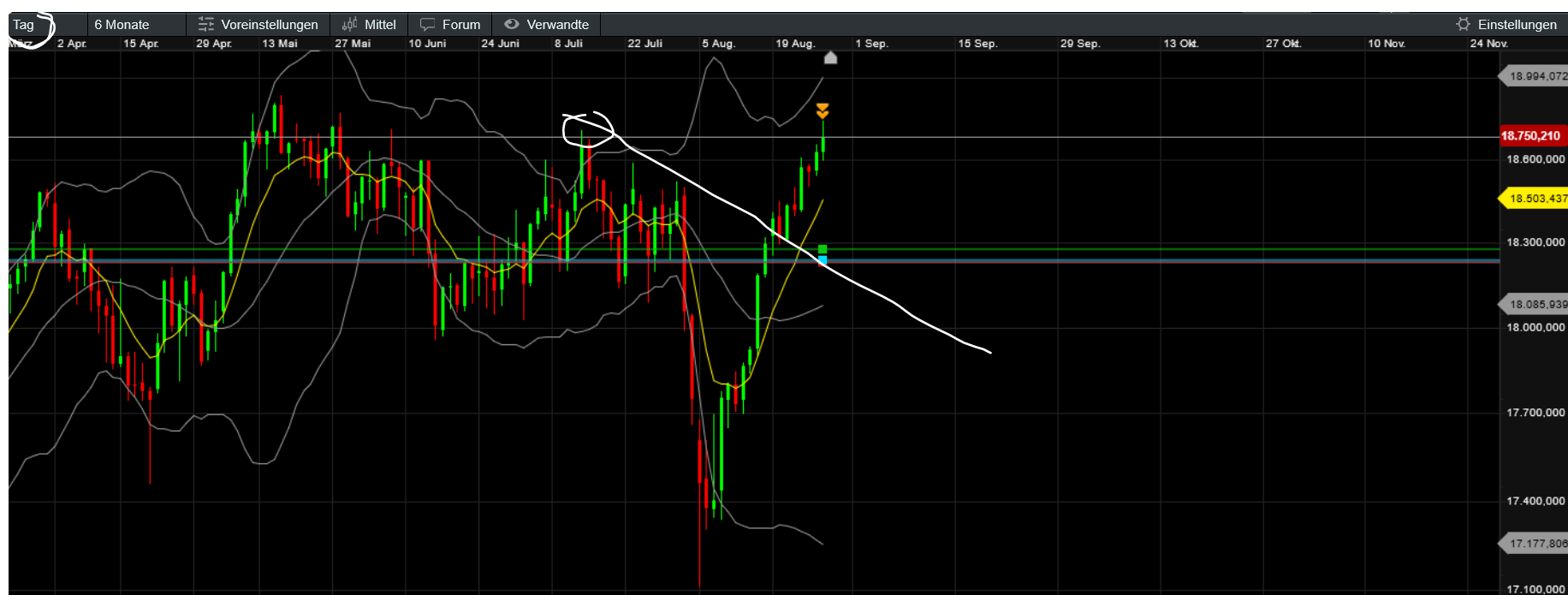
Task: Click the 29 Sep. date label
Action: 1080,44
